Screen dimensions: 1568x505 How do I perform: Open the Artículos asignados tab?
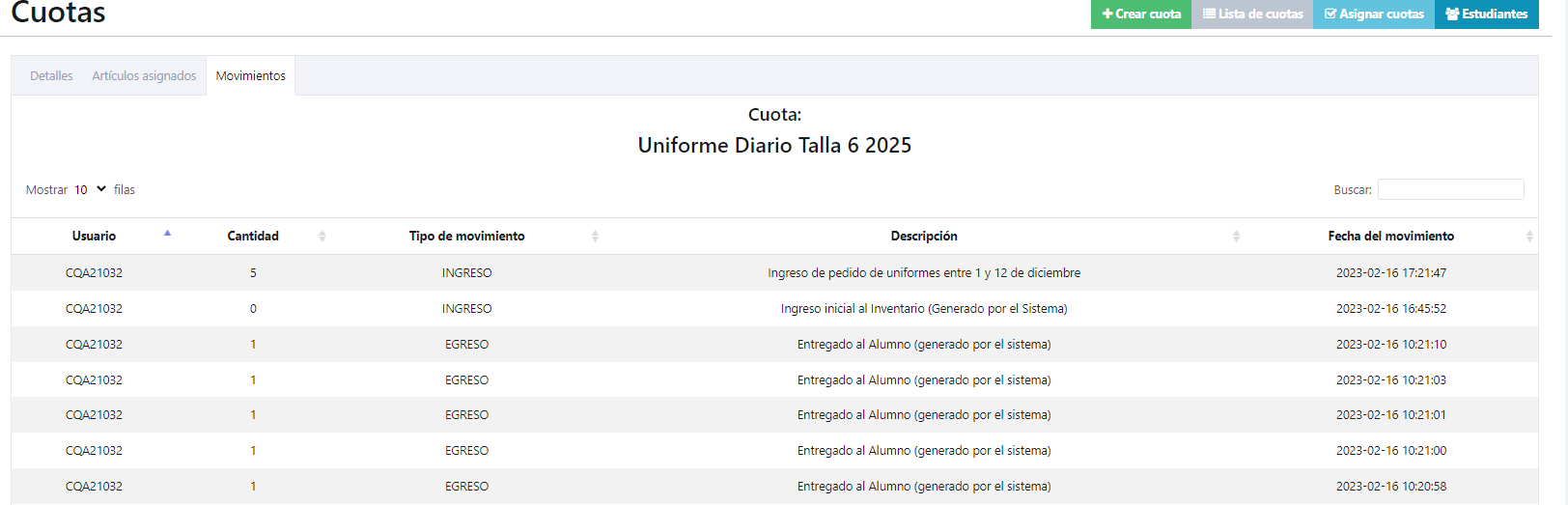[x=144, y=75]
